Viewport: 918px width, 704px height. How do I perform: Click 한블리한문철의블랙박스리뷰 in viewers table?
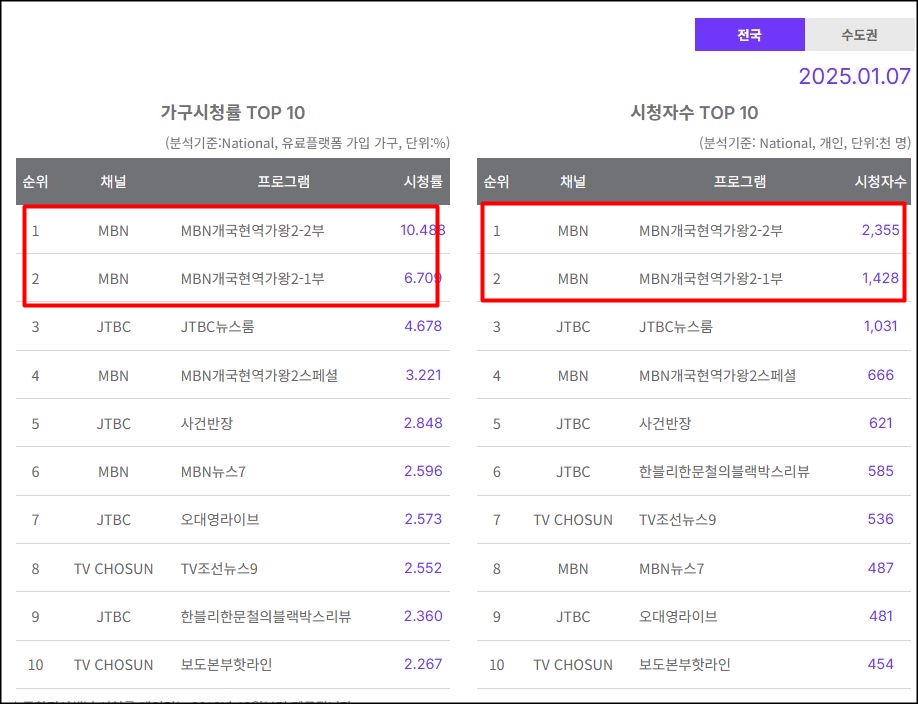[724, 471]
